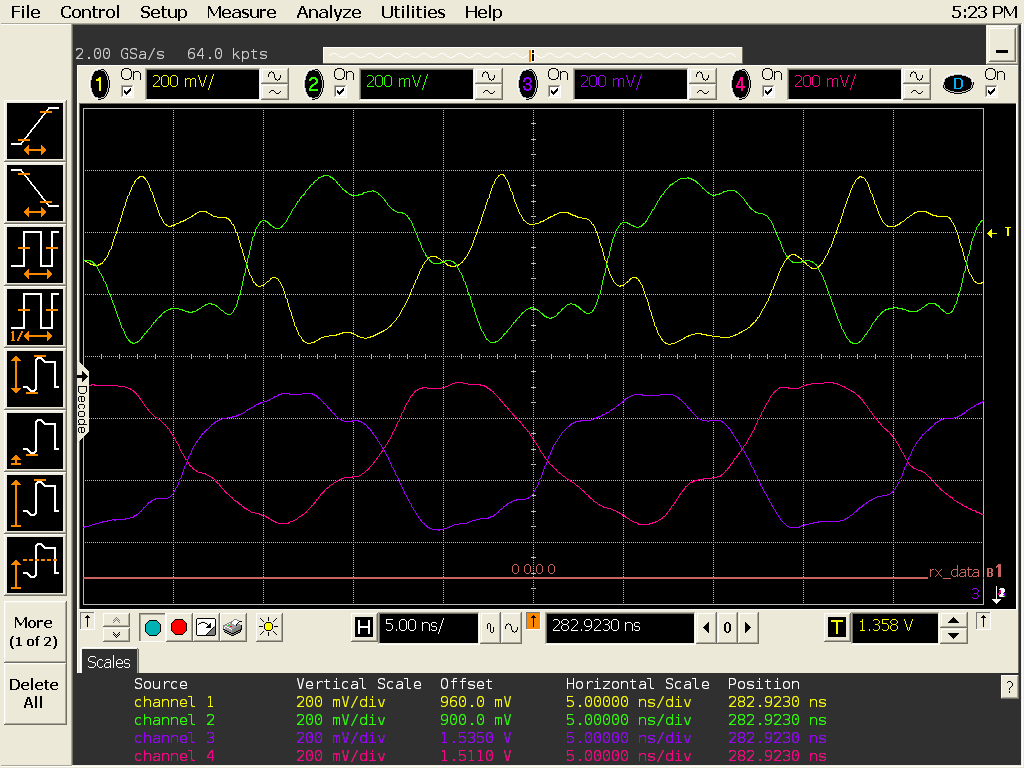The height and width of the screenshot is (768, 1024).
Task: Zoom out horizontal scale (compressed wave icon)
Action: click(490, 628)
